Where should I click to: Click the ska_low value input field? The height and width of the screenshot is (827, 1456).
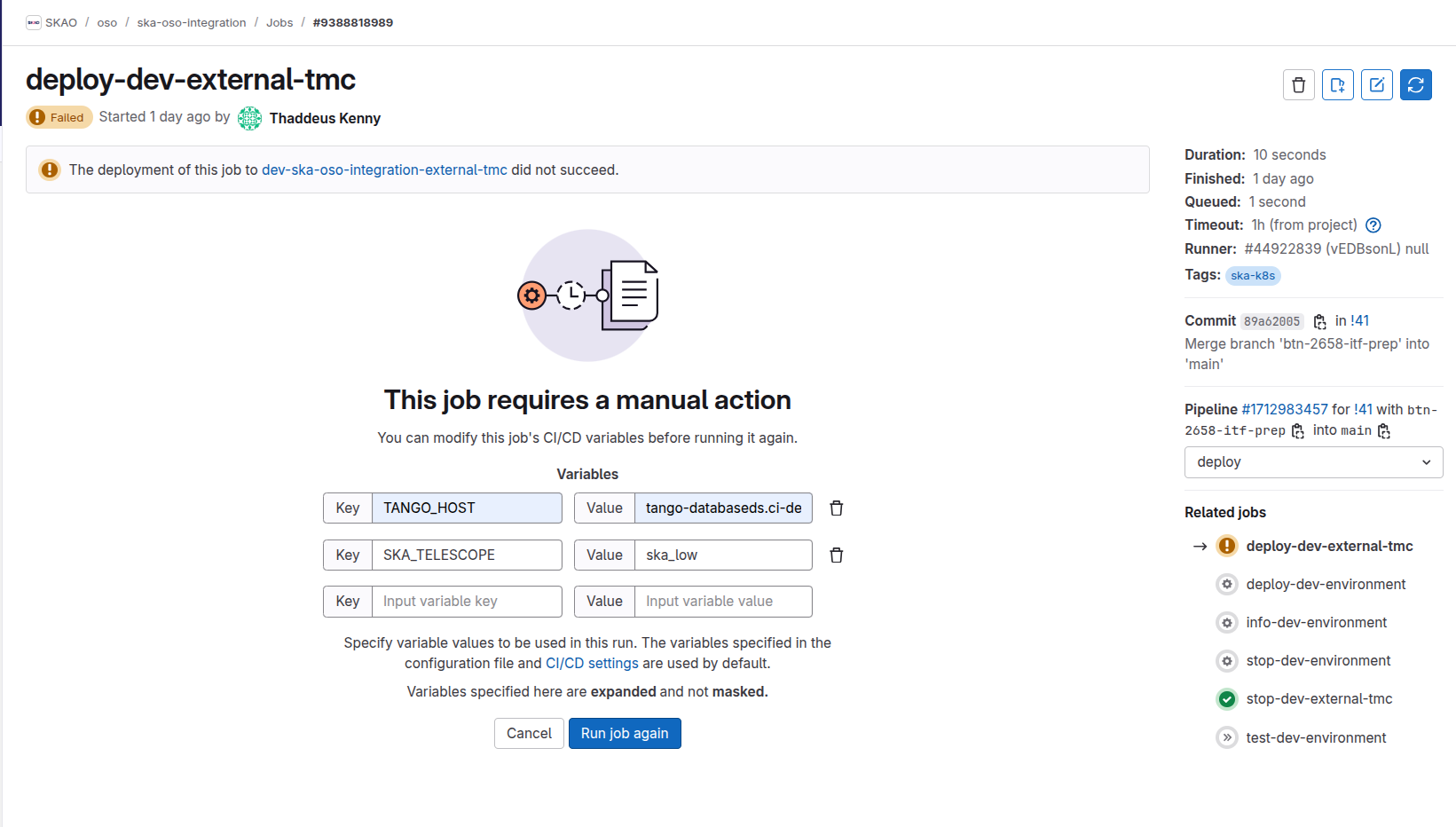pos(723,555)
